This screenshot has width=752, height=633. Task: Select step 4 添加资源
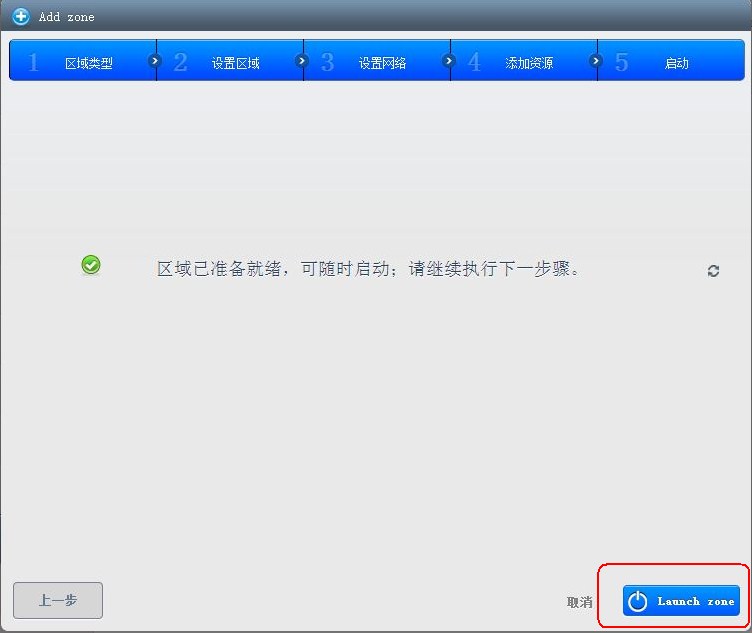point(524,60)
